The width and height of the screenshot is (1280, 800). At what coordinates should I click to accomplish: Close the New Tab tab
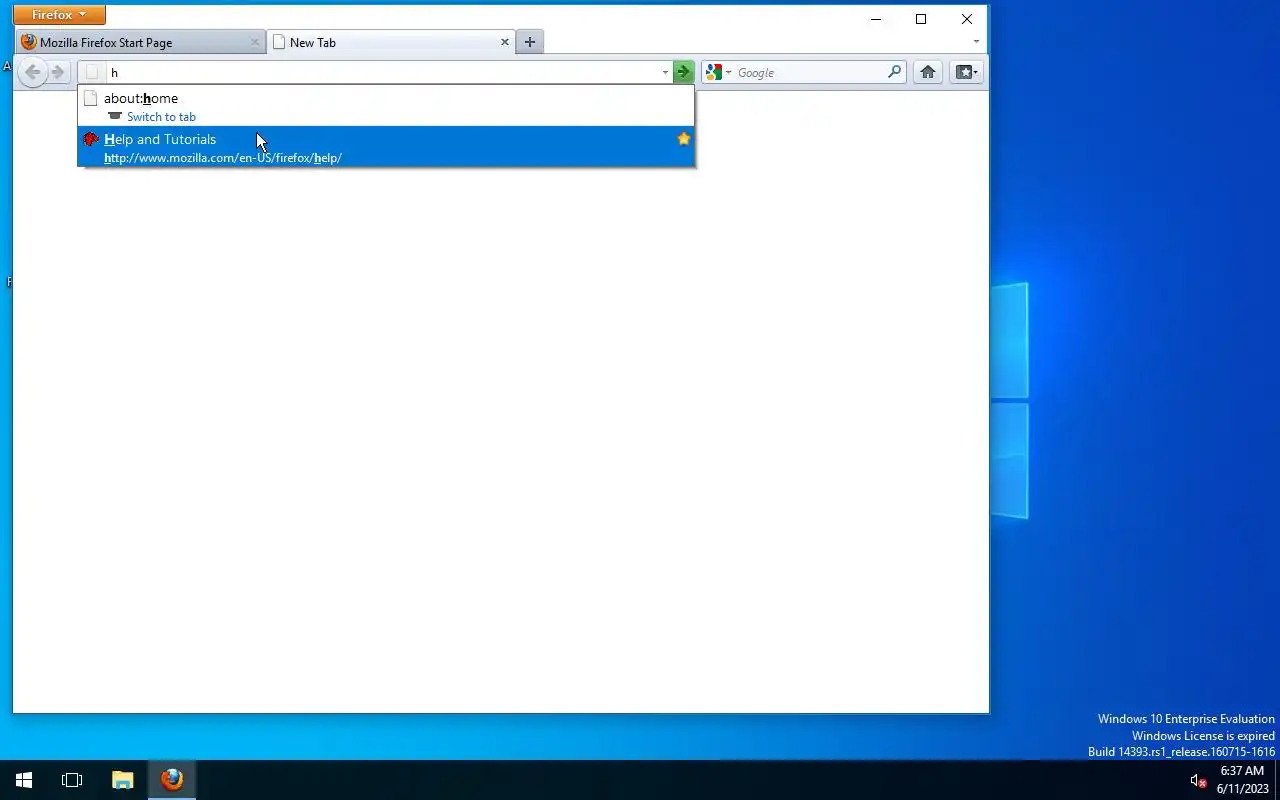(x=504, y=42)
